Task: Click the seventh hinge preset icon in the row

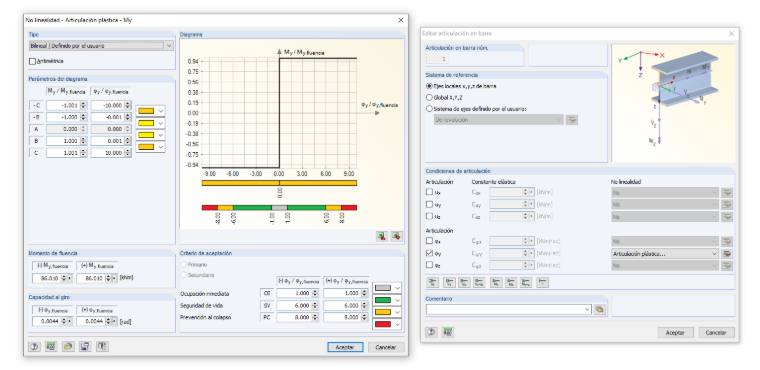Action: [526, 282]
